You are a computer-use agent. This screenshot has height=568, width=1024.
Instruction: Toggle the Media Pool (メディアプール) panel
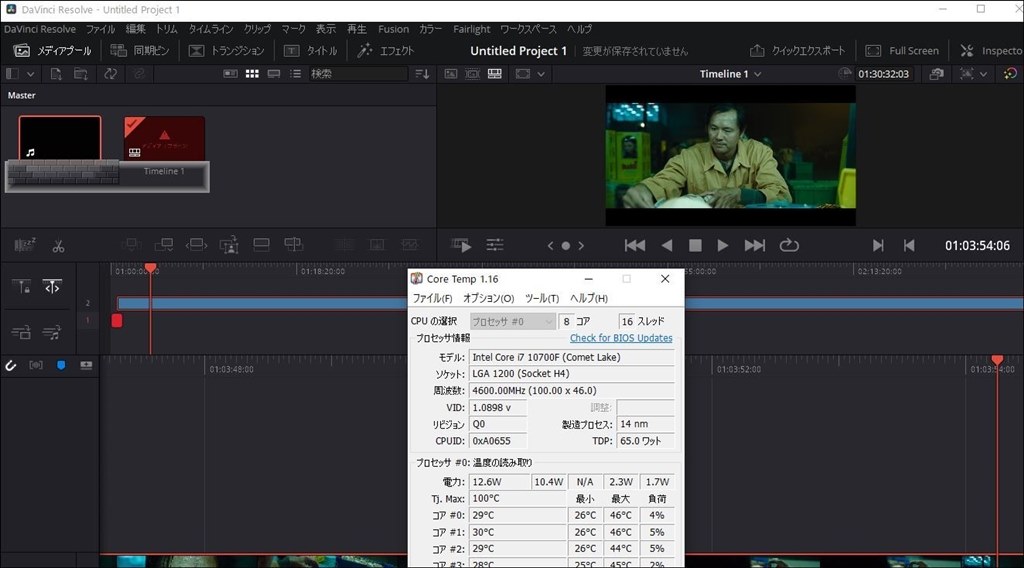(x=52, y=50)
